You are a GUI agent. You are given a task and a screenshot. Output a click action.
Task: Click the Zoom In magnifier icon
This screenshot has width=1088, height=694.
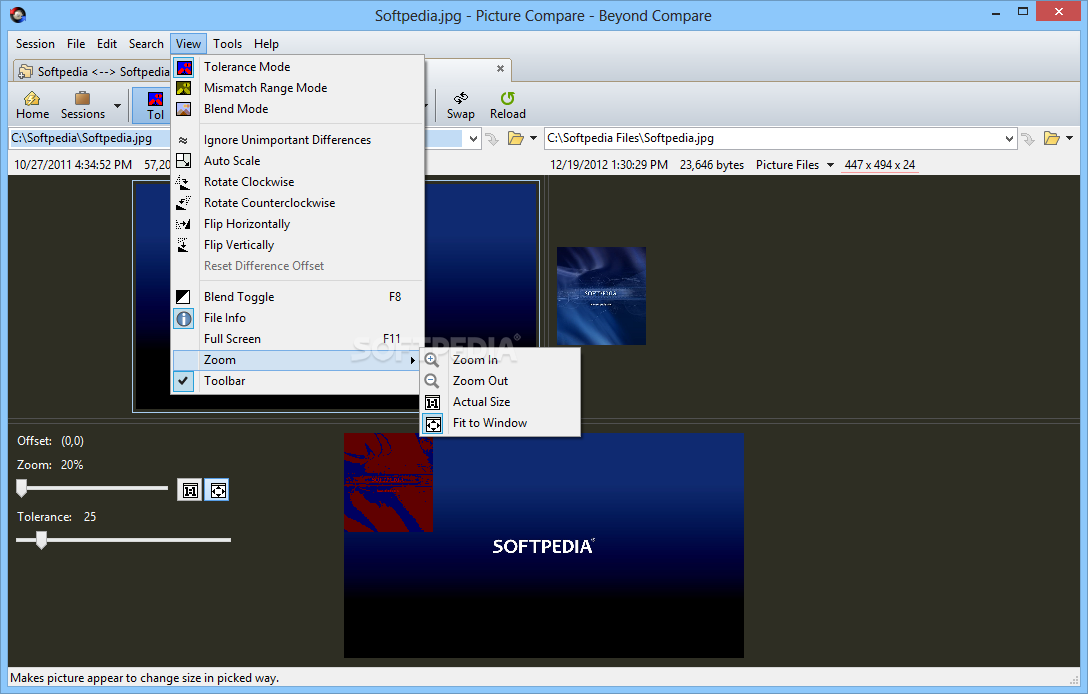click(x=432, y=360)
